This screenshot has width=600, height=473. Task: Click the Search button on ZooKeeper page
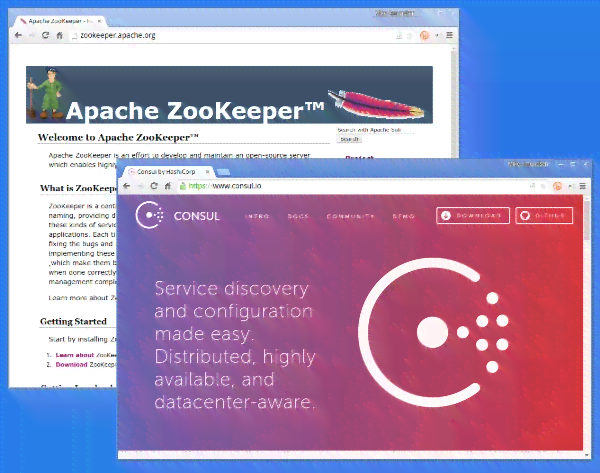click(349, 139)
